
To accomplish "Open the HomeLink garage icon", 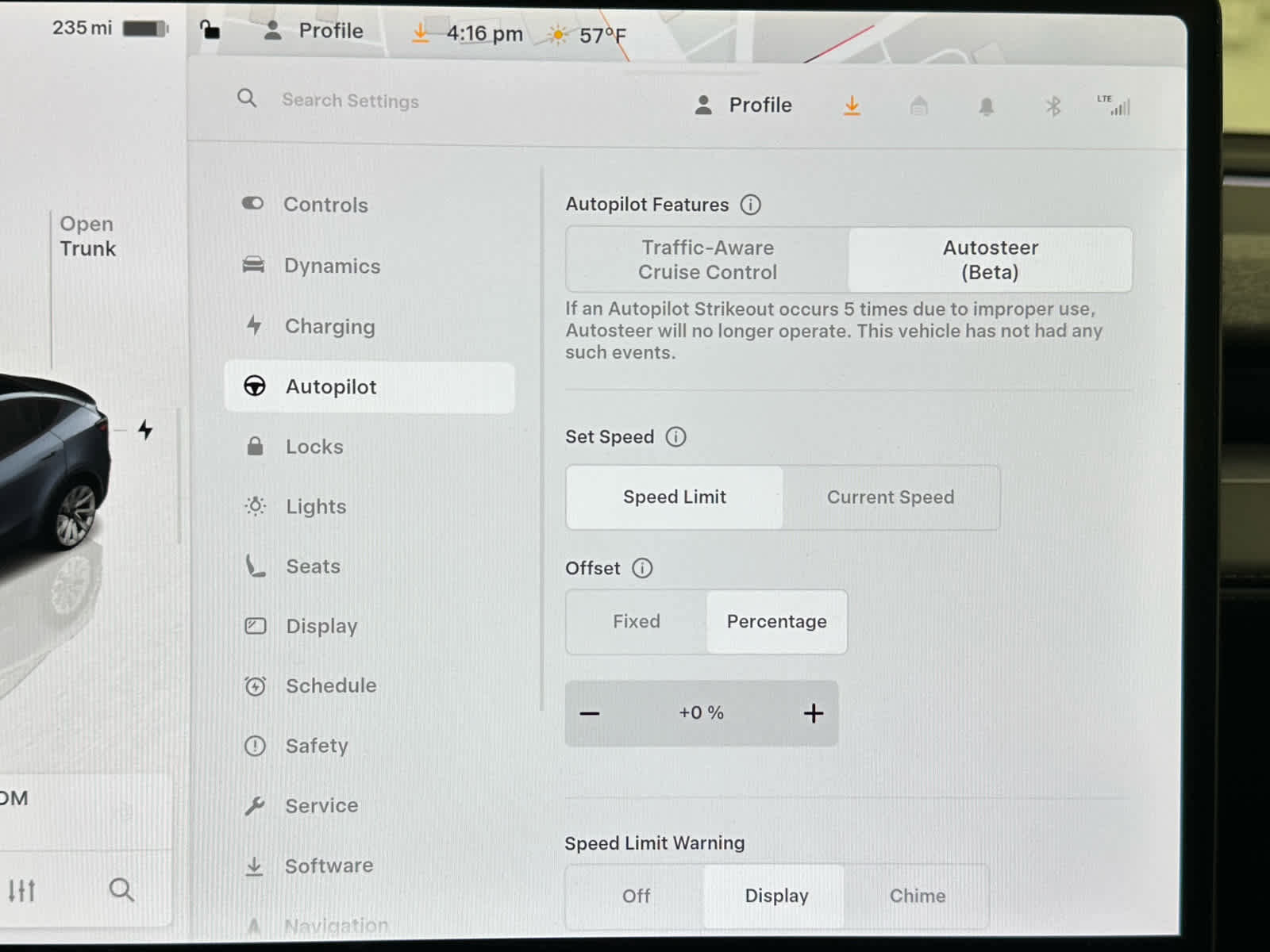I will [x=918, y=106].
